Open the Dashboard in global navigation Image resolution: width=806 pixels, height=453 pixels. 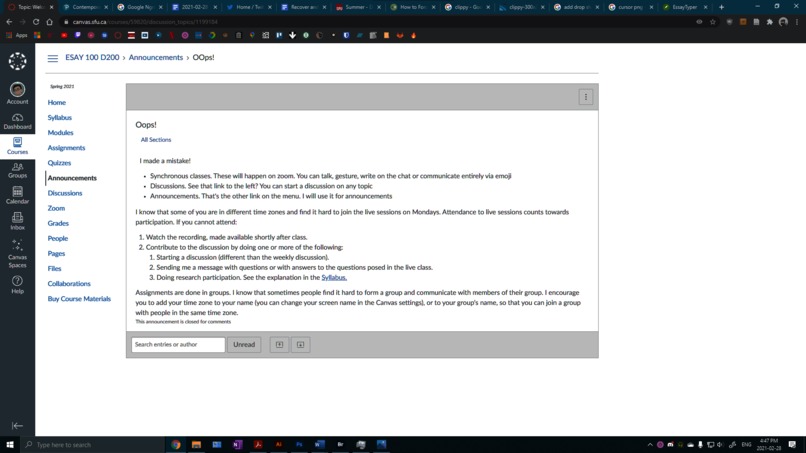[x=17, y=121]
